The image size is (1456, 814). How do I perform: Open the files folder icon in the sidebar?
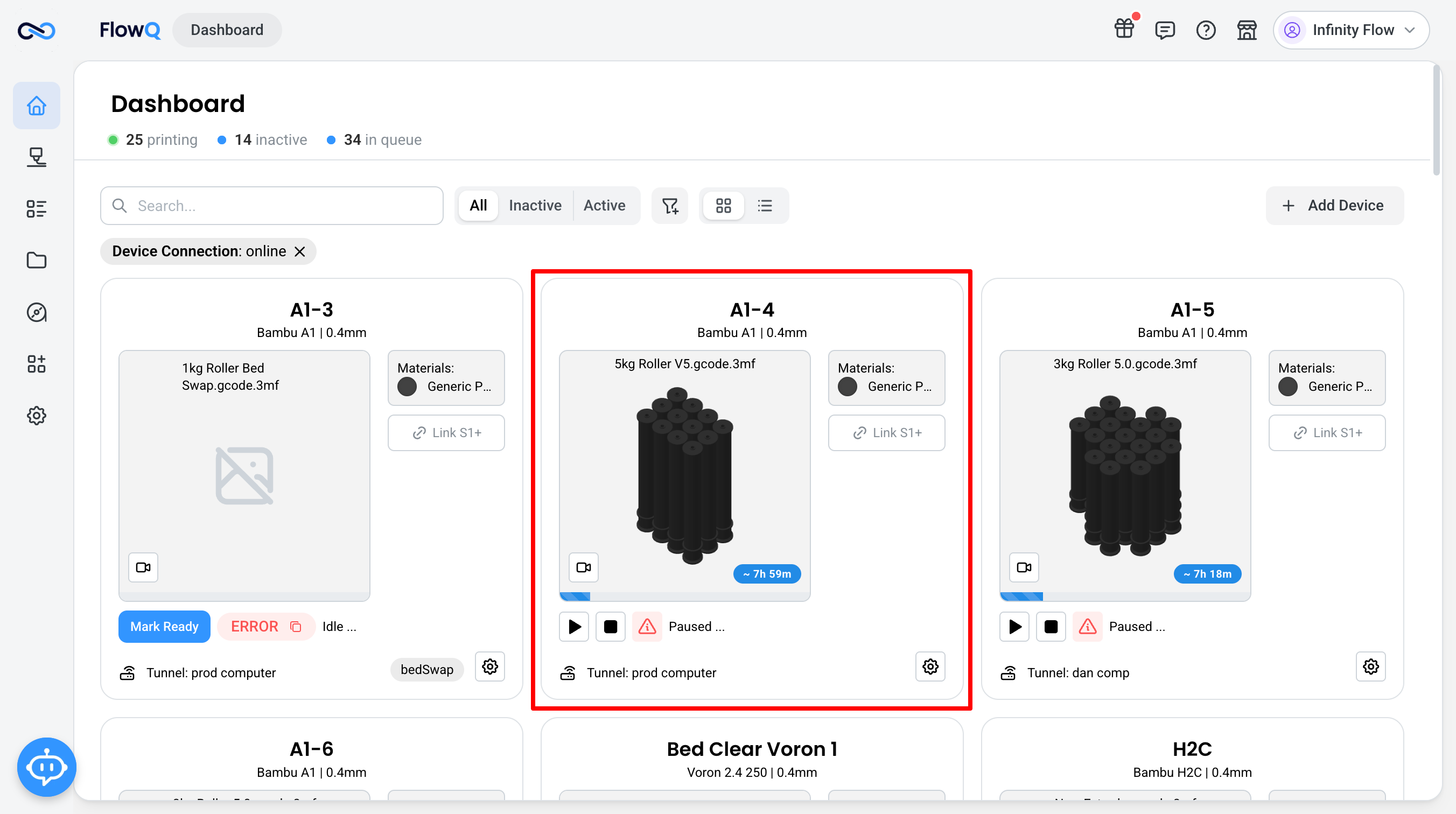(36, 260)
